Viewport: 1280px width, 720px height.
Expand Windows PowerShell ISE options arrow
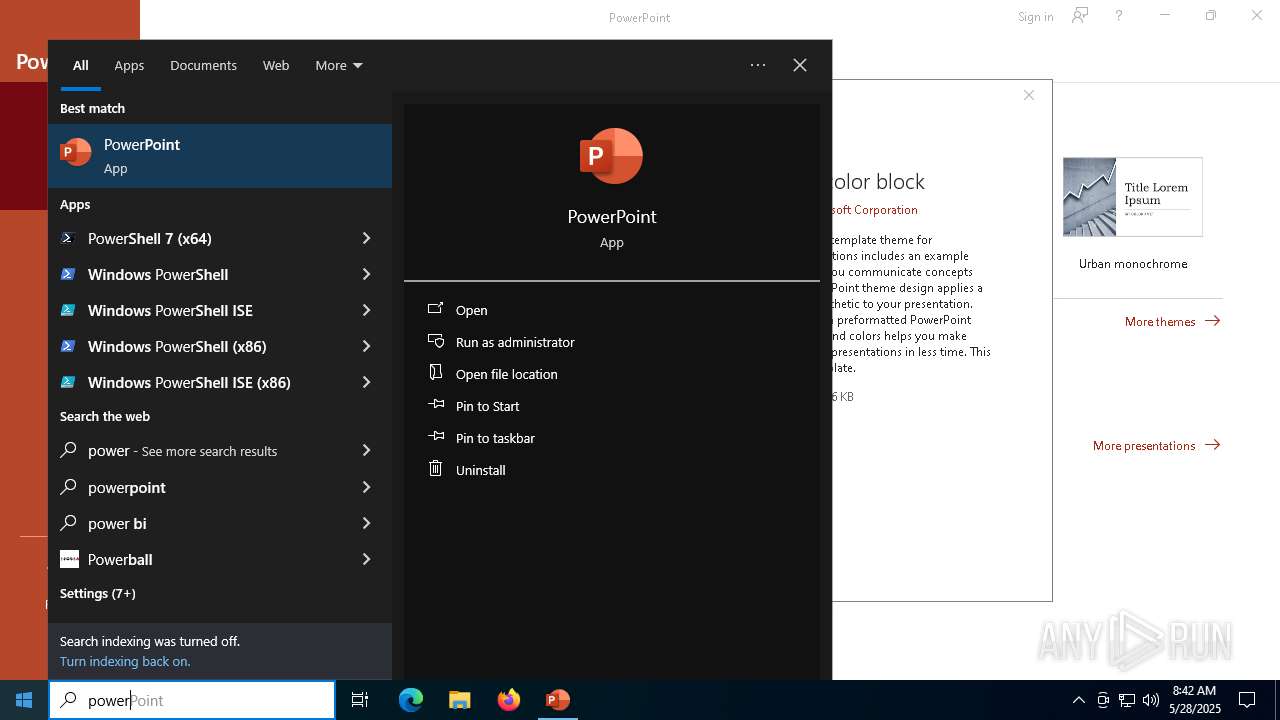click(366, 310)
